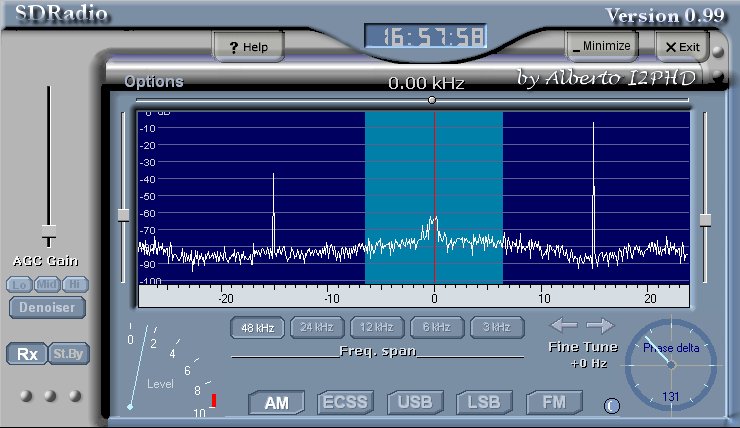Click the AGC Gain vertical slider handle
Image resolution: width=740 pixels, height=428 pixels.
(x=48, y=238)
